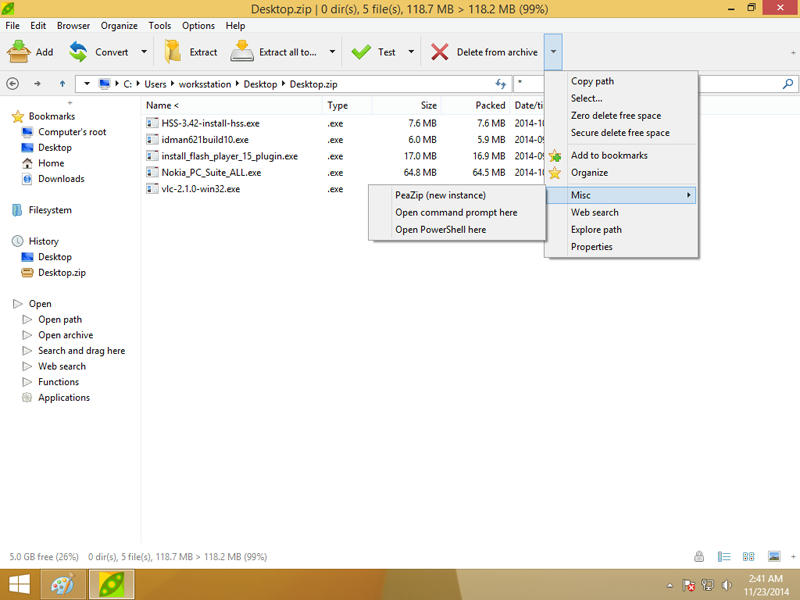The image size is (800, 600).
Task: Open the address bar history dropdown arrow
Action: 87,84
